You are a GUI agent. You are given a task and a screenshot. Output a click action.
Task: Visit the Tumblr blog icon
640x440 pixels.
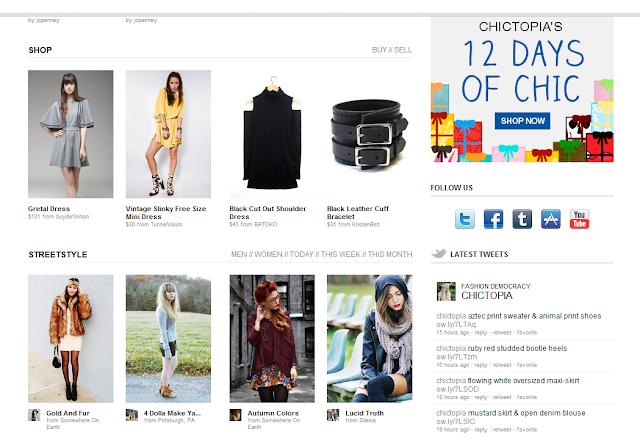point(522,219)
